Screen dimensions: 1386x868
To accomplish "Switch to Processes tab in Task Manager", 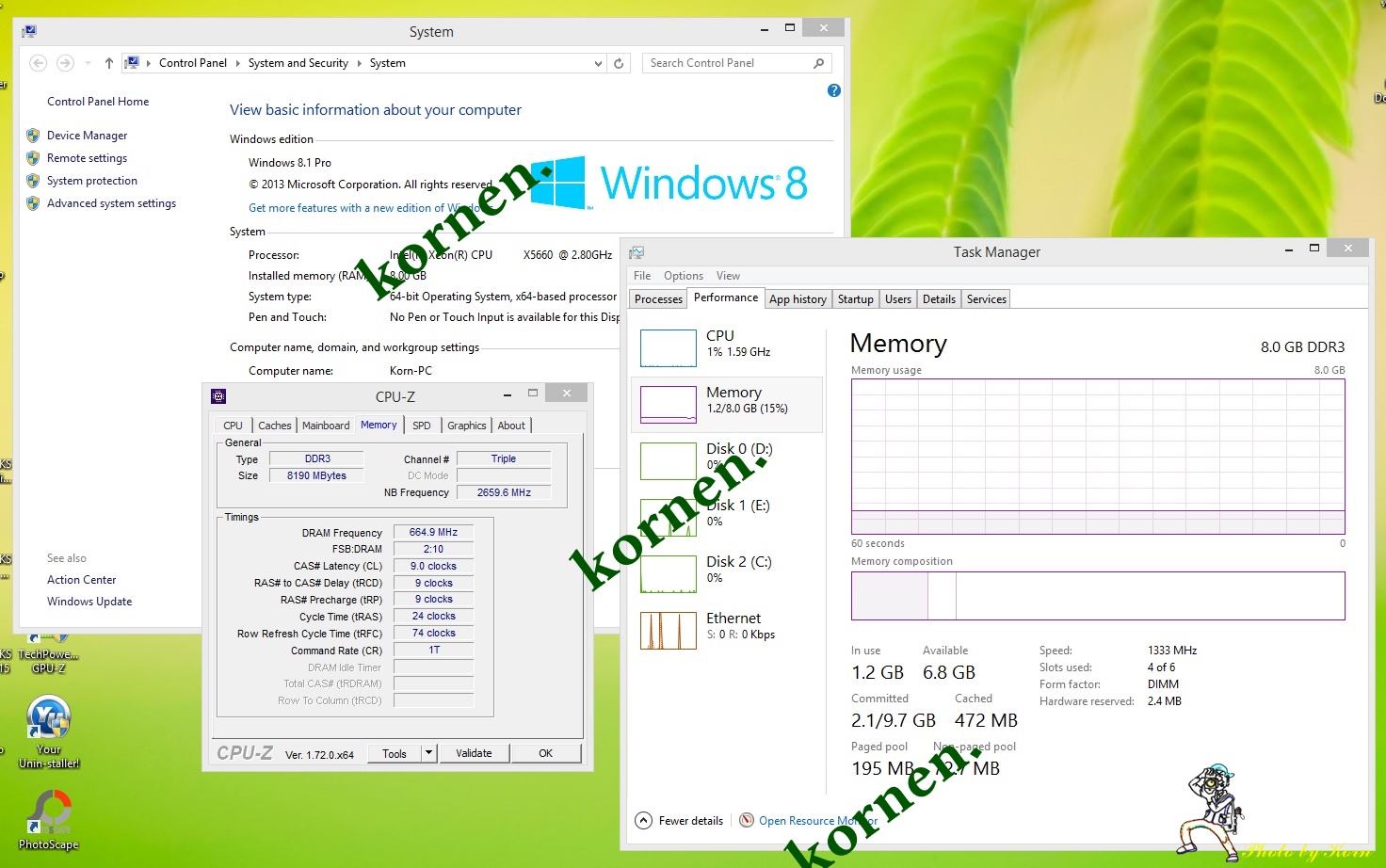I will pyautogui.click(x=658, y=299).
